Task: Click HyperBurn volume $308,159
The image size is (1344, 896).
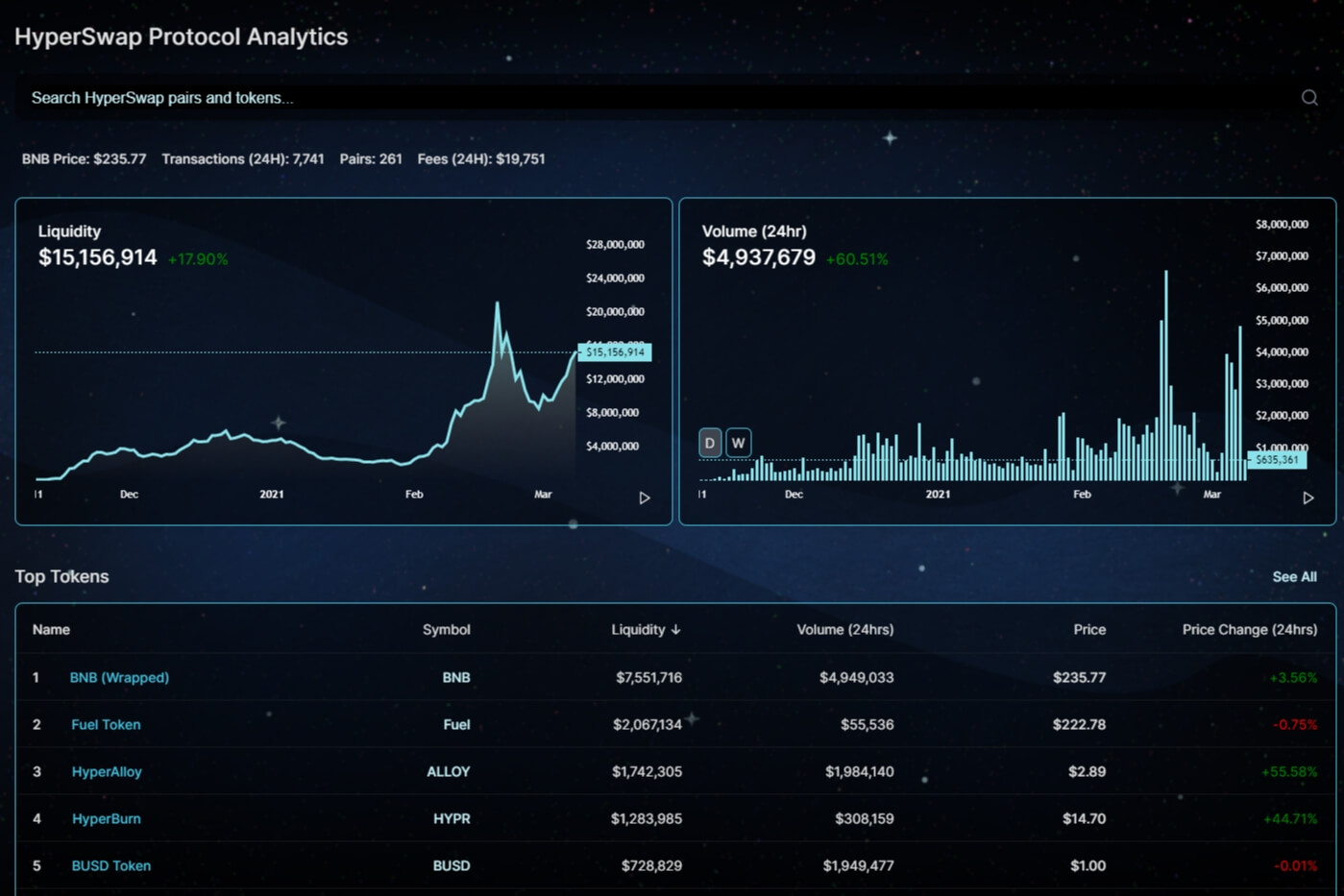Action: [x=864, y=819]
